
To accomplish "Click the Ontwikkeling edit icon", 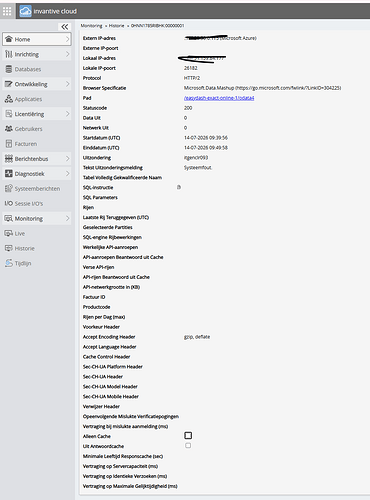I will (9, 84).
